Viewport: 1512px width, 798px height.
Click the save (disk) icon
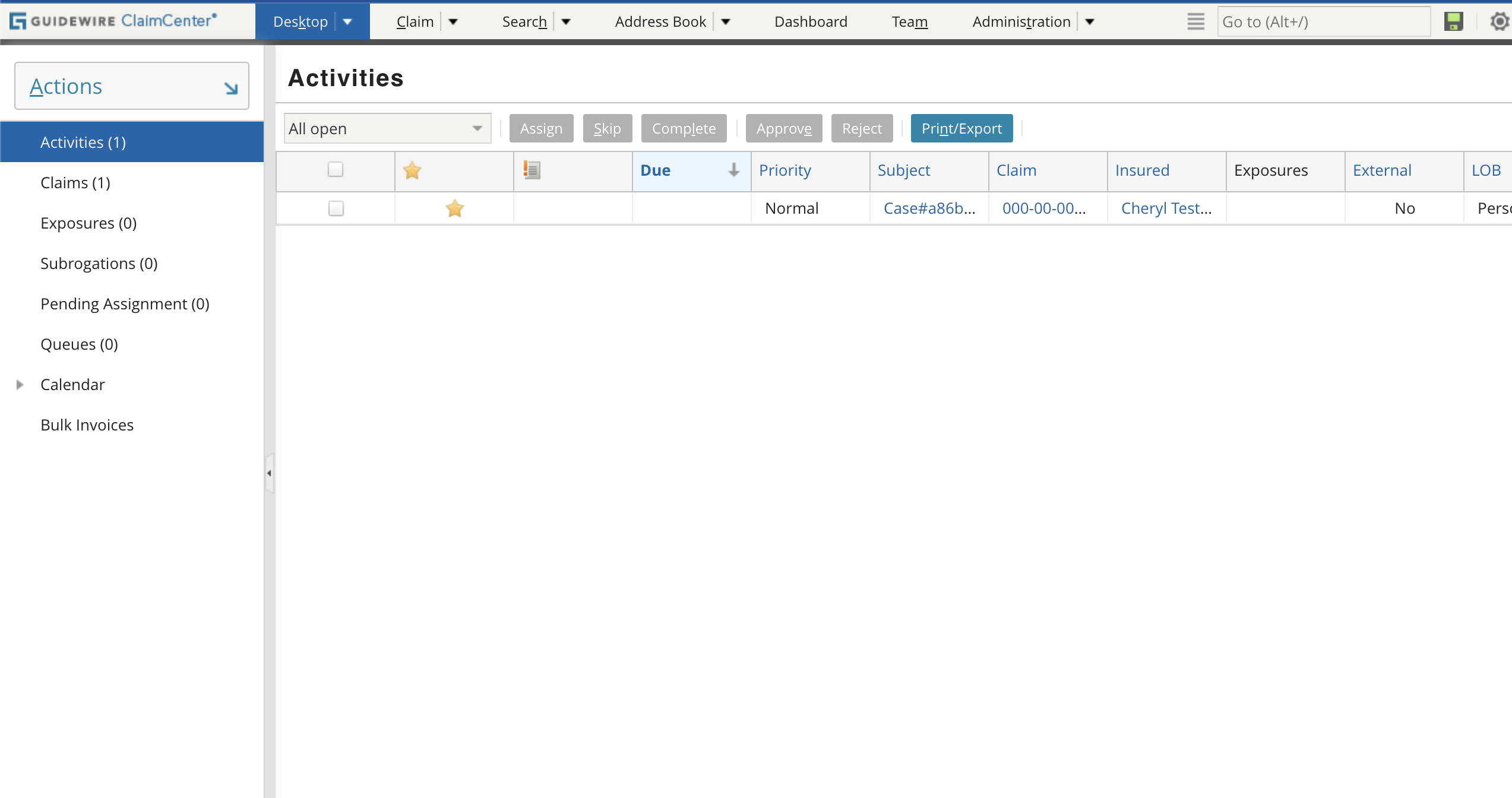[1453, 21]
